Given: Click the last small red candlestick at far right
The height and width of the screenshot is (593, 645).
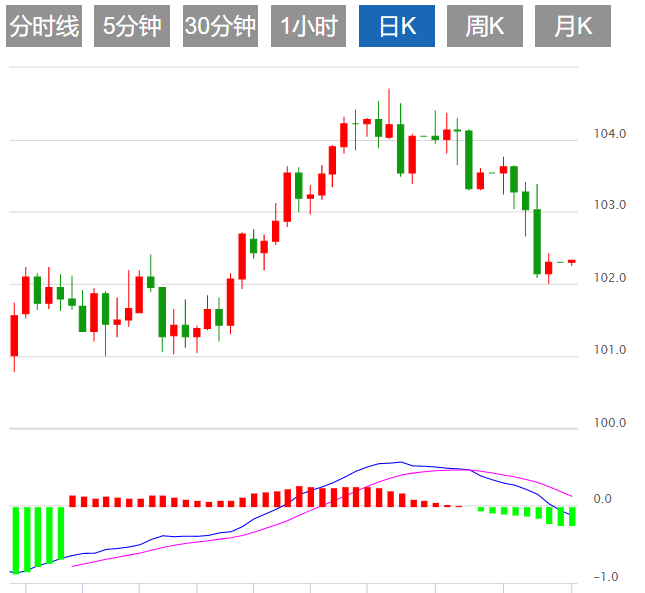Looking at the screenshot, I should tap(572, 262).
